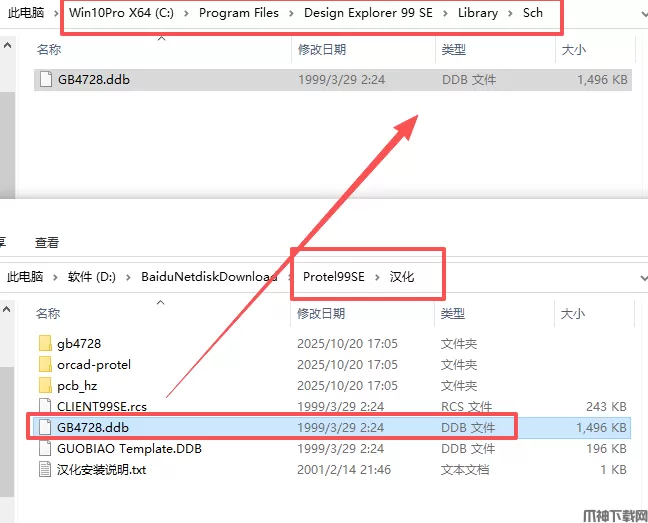Open the 查看 ribbon tab
648x523 pixels.
pos(47,242)
